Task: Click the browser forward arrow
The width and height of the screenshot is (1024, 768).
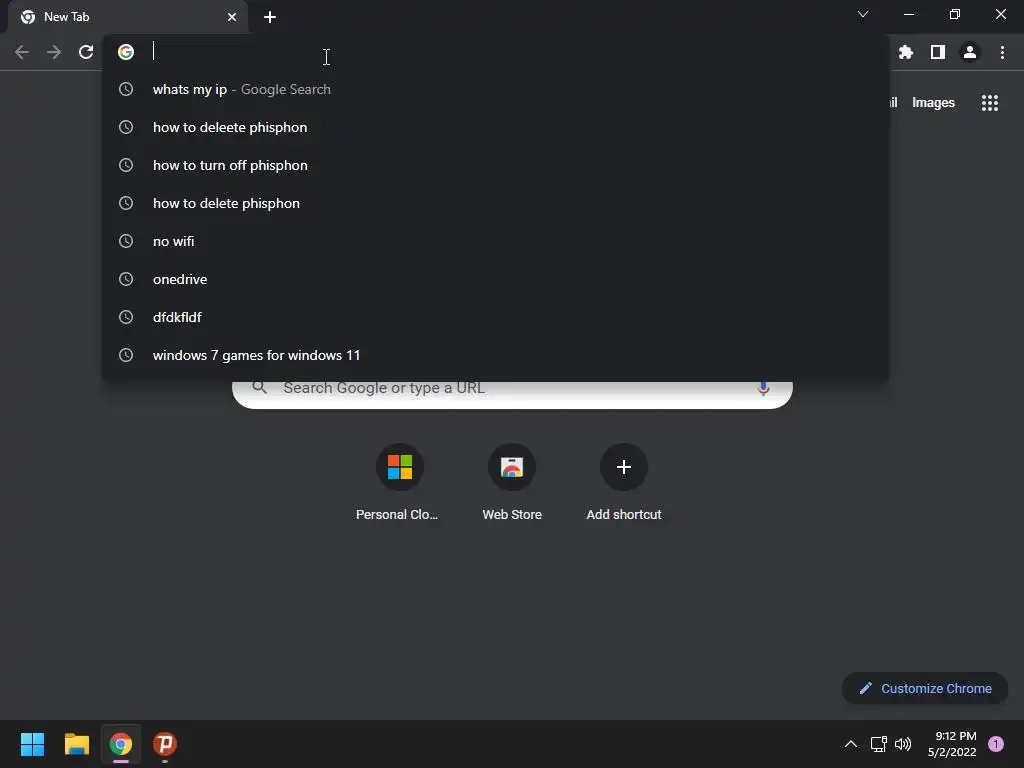Action: coord(54,52)
